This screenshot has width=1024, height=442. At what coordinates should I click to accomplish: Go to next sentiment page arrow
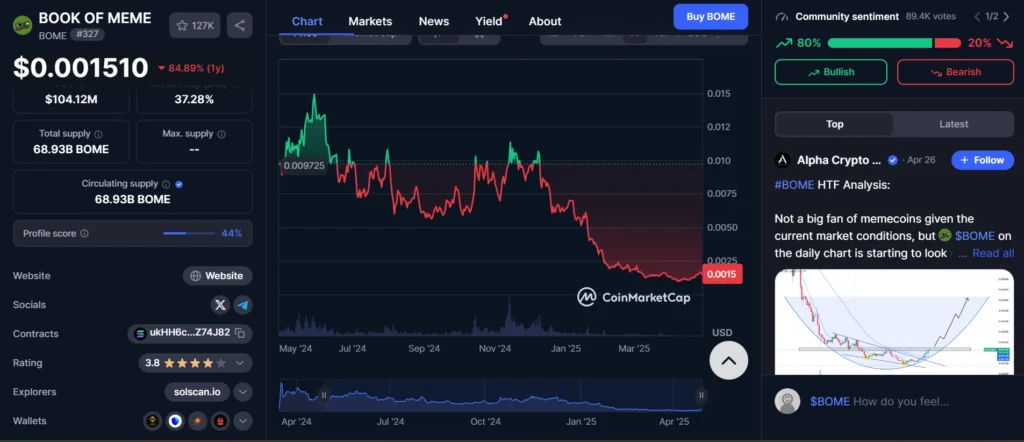1008,16
